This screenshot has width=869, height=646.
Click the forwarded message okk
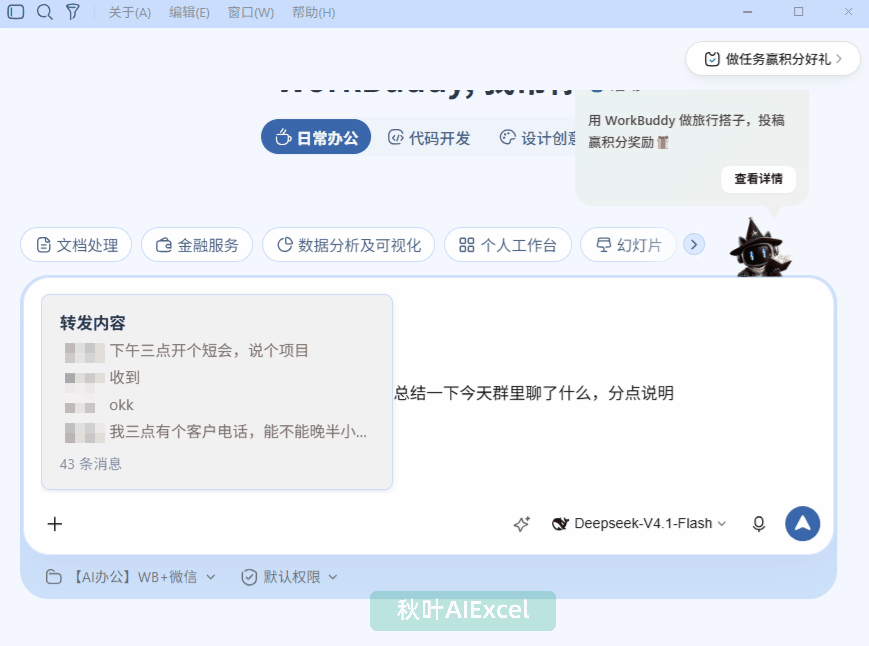coord(121,406)
